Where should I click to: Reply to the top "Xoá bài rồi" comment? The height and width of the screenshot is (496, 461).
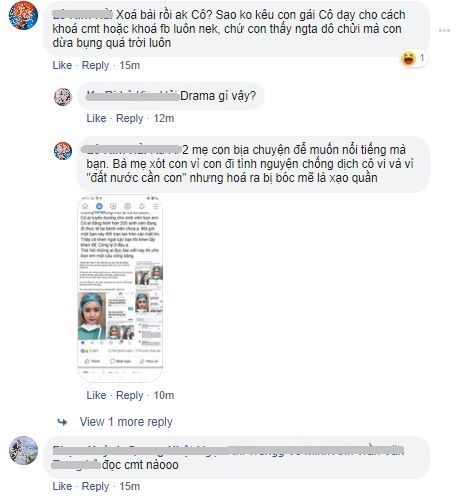pyautogui.click(x=95, y=65)
